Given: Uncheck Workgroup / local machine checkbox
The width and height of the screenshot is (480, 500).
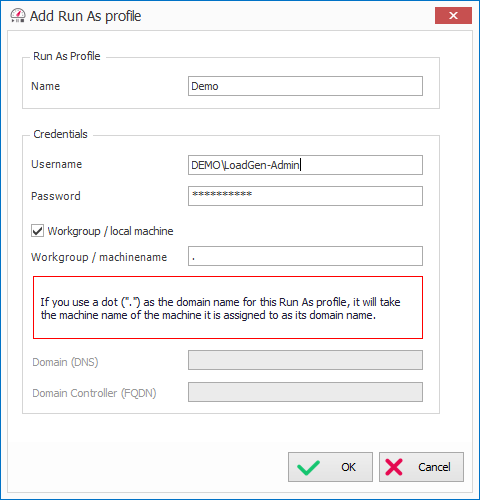Looking at the screenshot, I should pos(37,231).
